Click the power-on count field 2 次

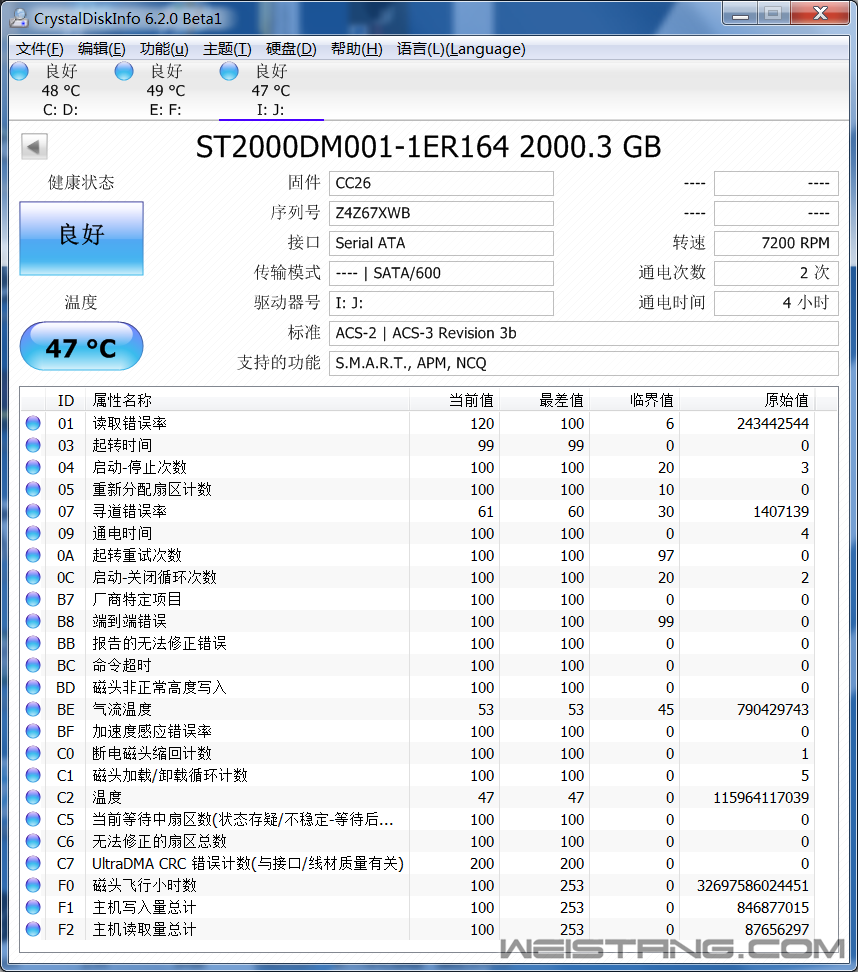tap(776, 273)
